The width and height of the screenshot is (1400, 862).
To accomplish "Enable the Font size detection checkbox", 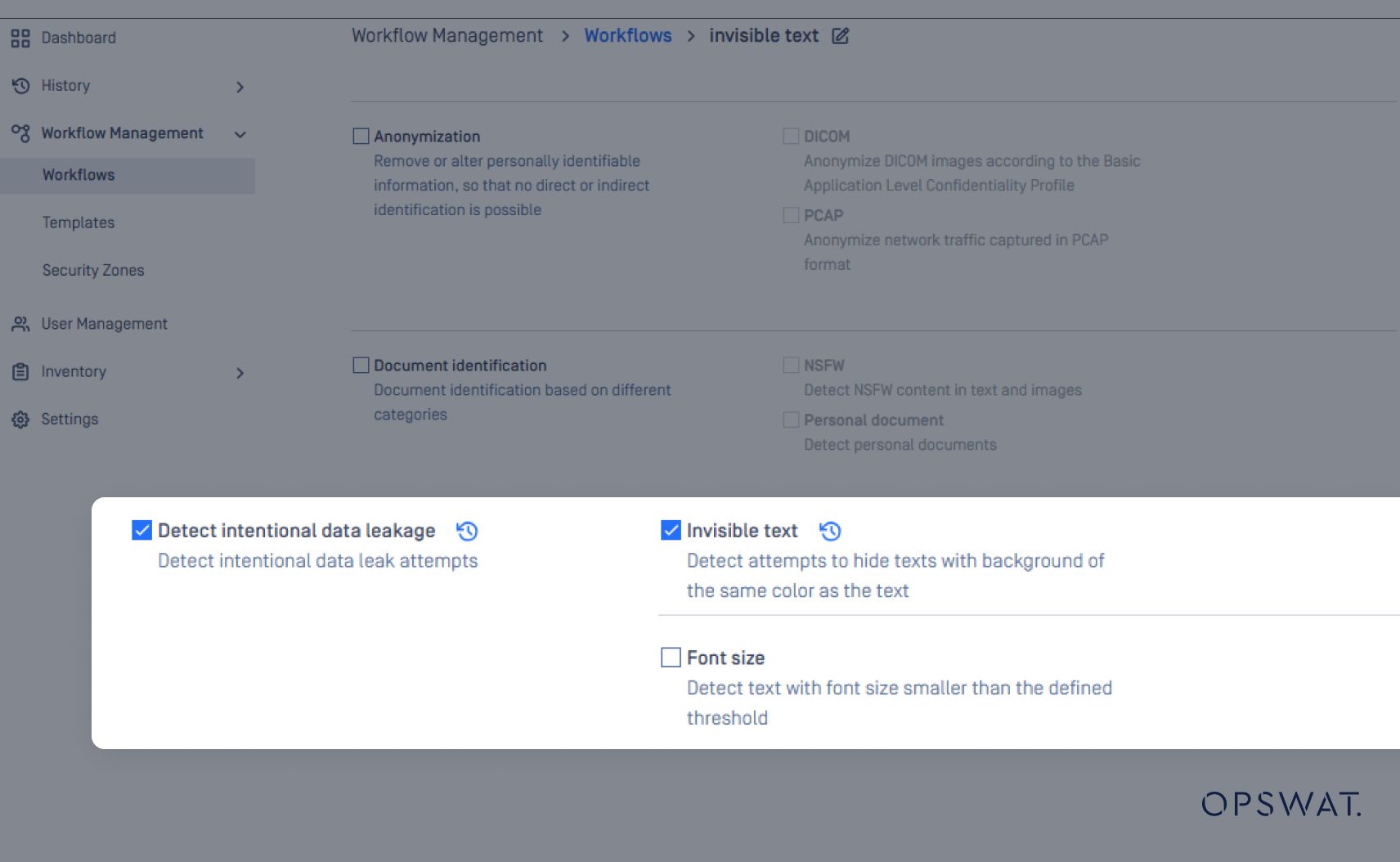I will [670, 657].
